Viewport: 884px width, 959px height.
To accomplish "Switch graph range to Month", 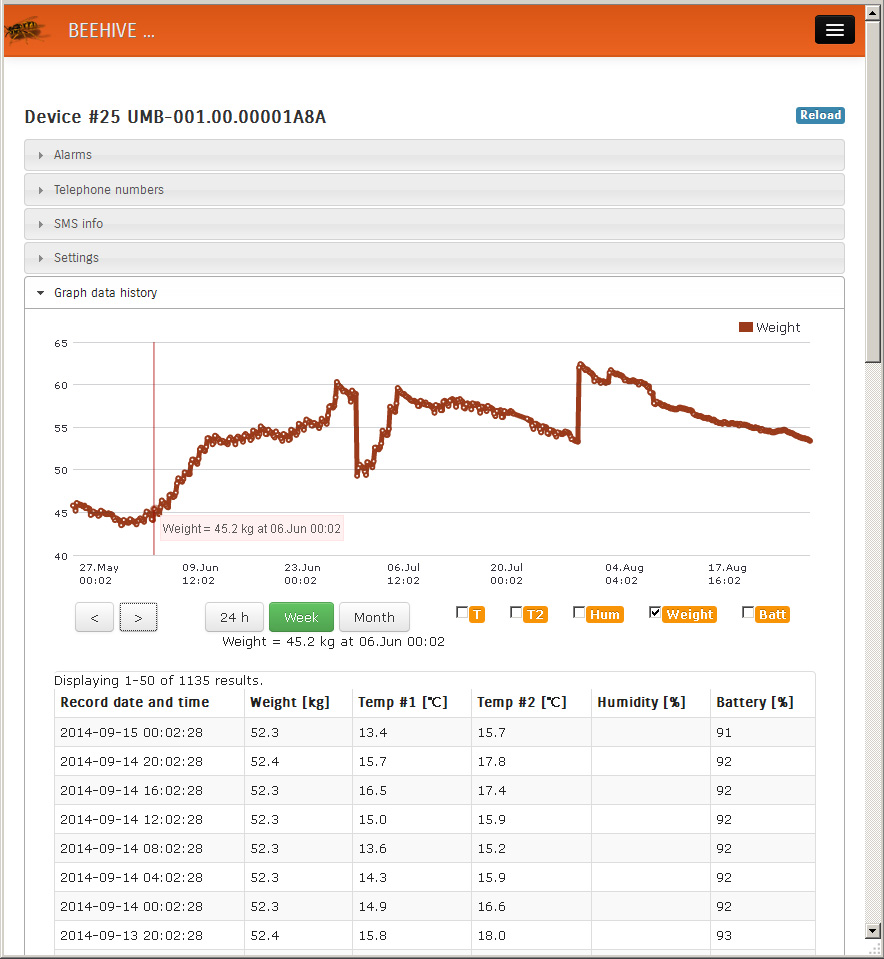I will click(374, 617).
